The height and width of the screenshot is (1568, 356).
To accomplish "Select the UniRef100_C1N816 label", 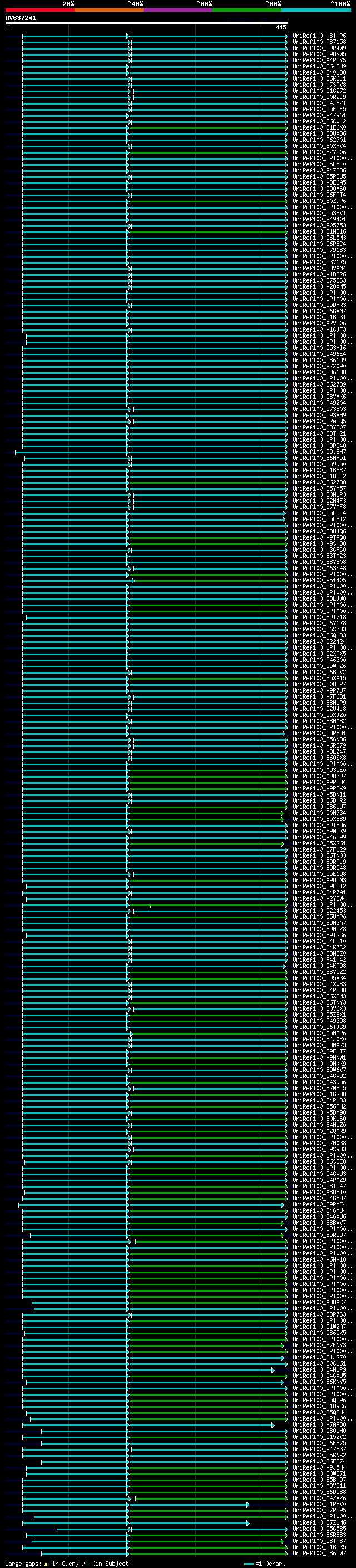I will (x=319, y=231).
